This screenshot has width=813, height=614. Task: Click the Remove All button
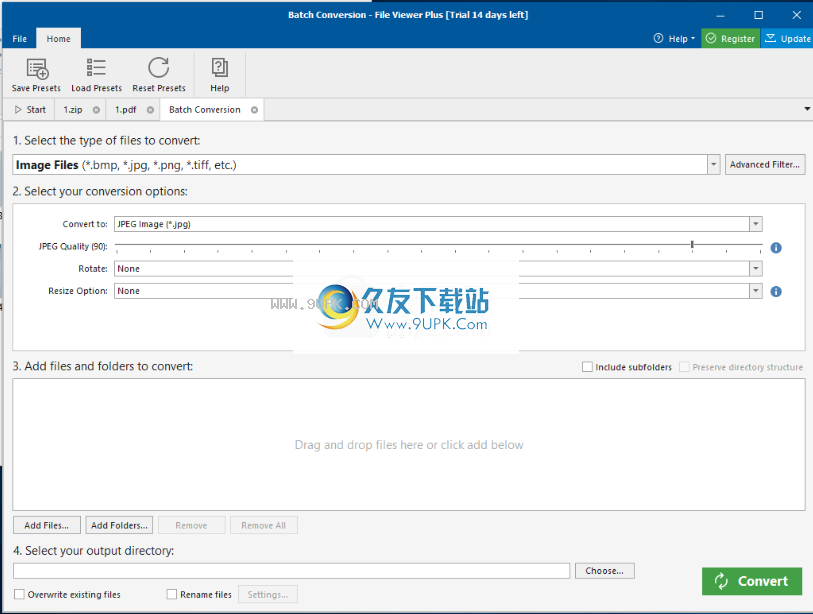pos(263,525)
